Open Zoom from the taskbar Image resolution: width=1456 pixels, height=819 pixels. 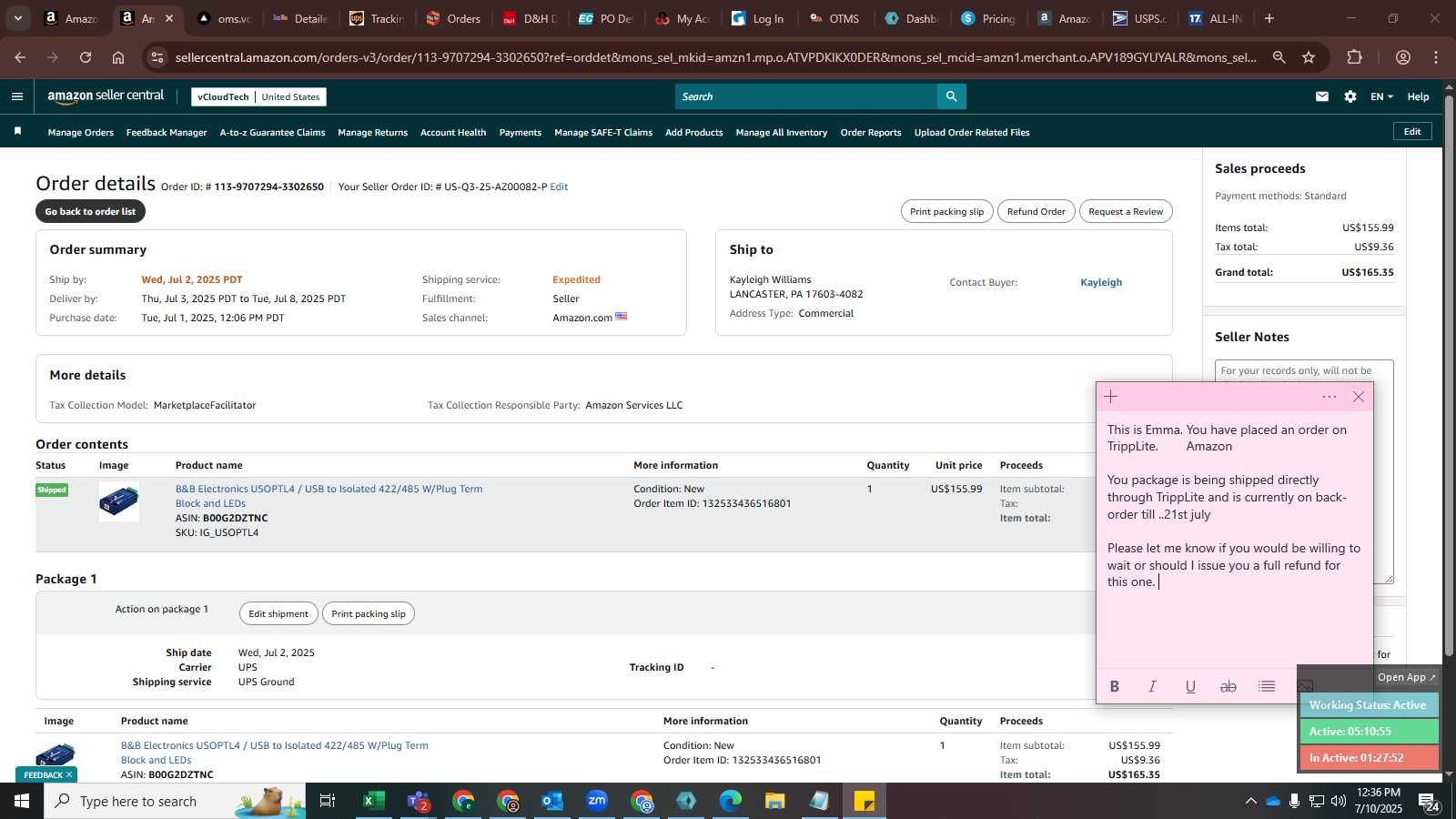coord(597,801)
